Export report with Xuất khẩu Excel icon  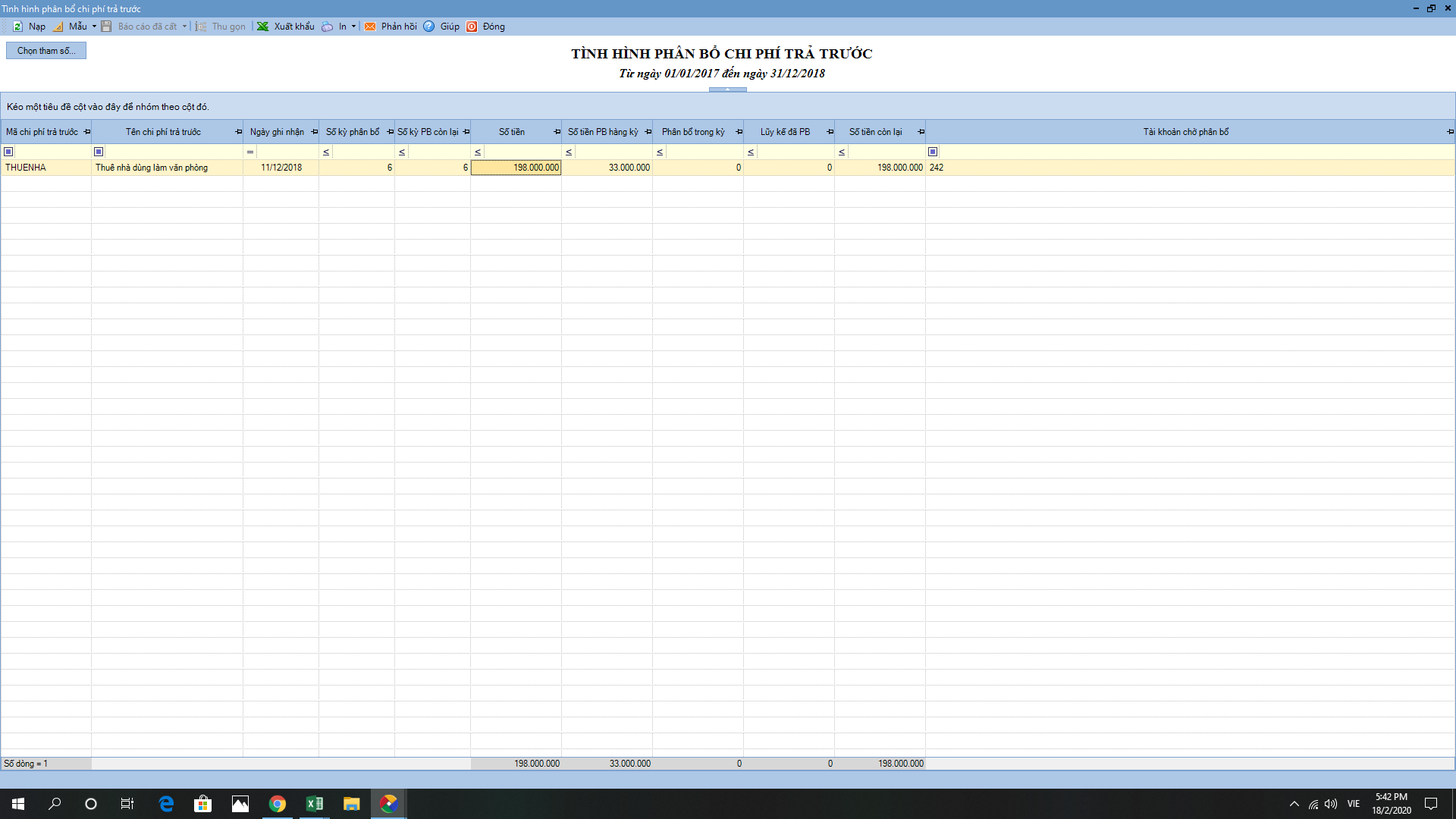262,27
